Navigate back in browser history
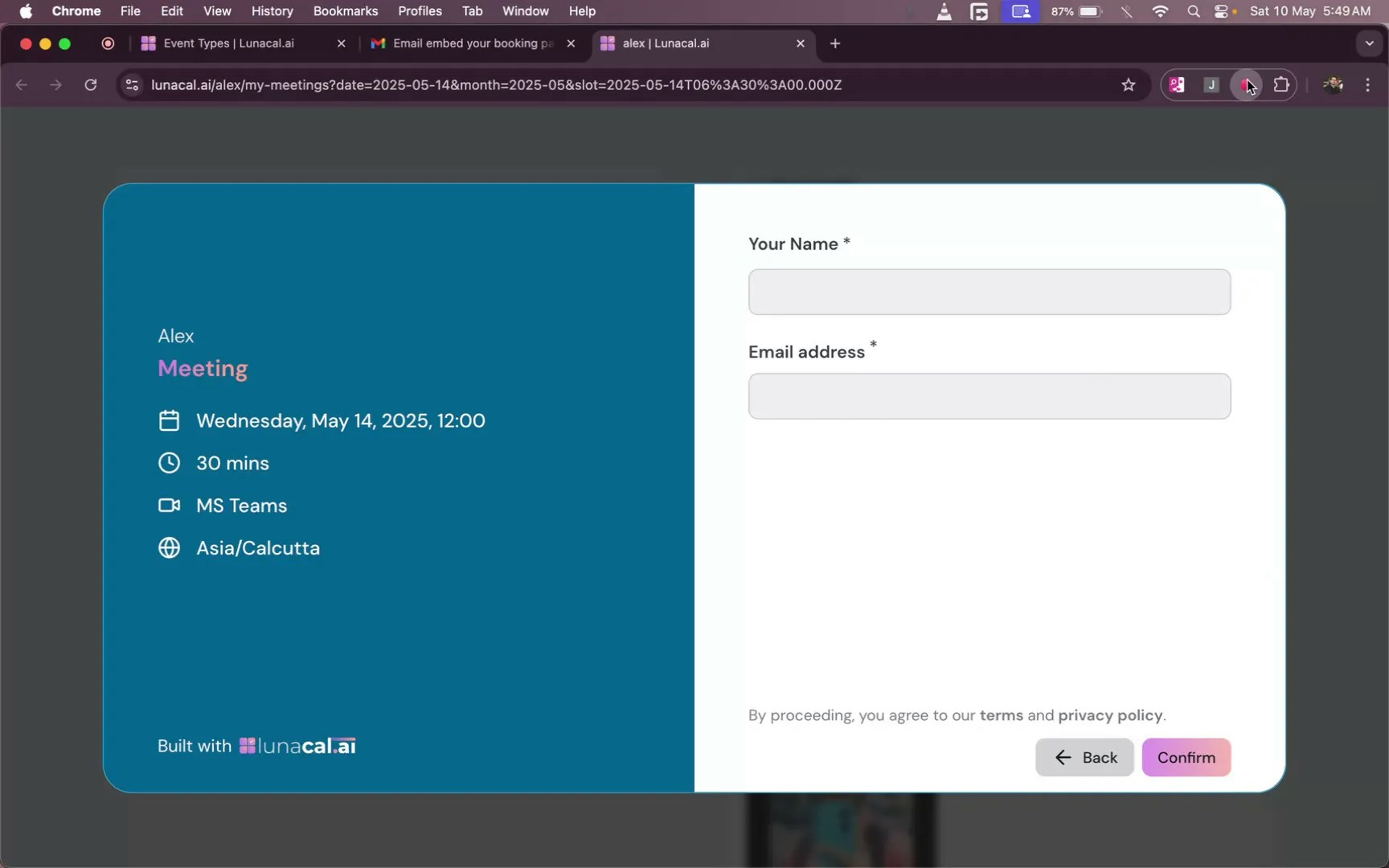 pos(22,84)
